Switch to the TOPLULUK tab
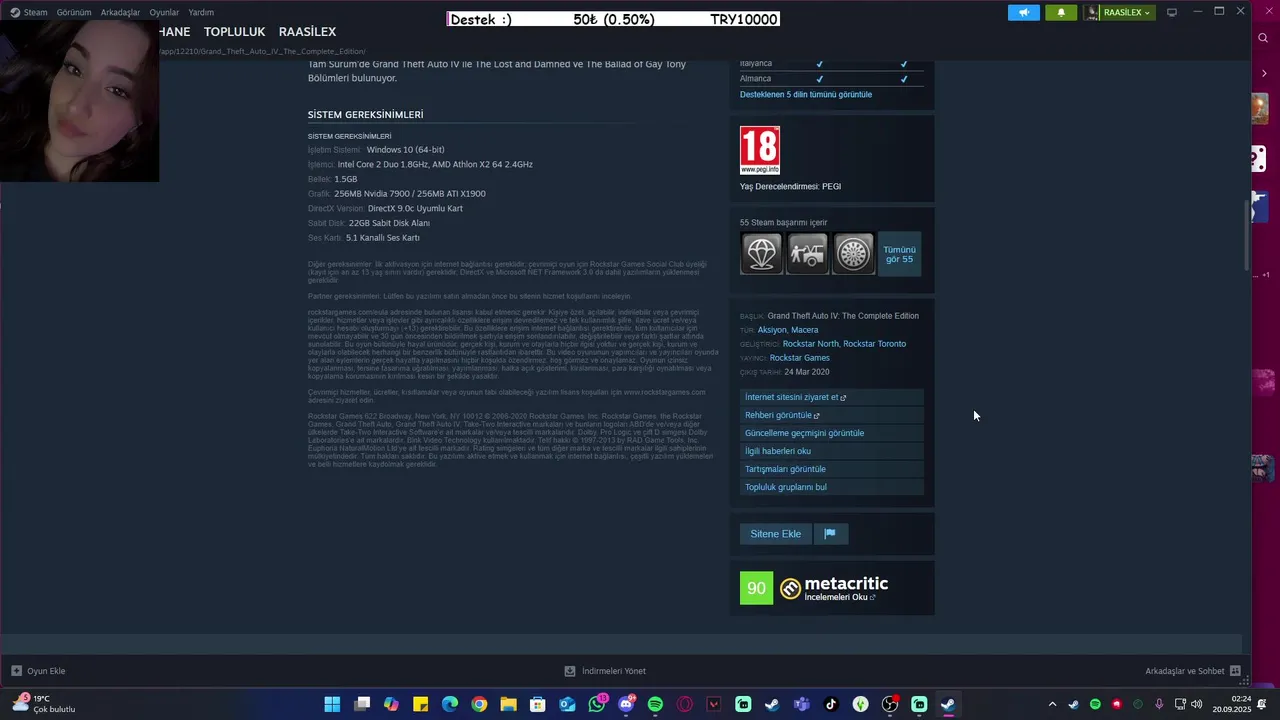 (234, 32)
